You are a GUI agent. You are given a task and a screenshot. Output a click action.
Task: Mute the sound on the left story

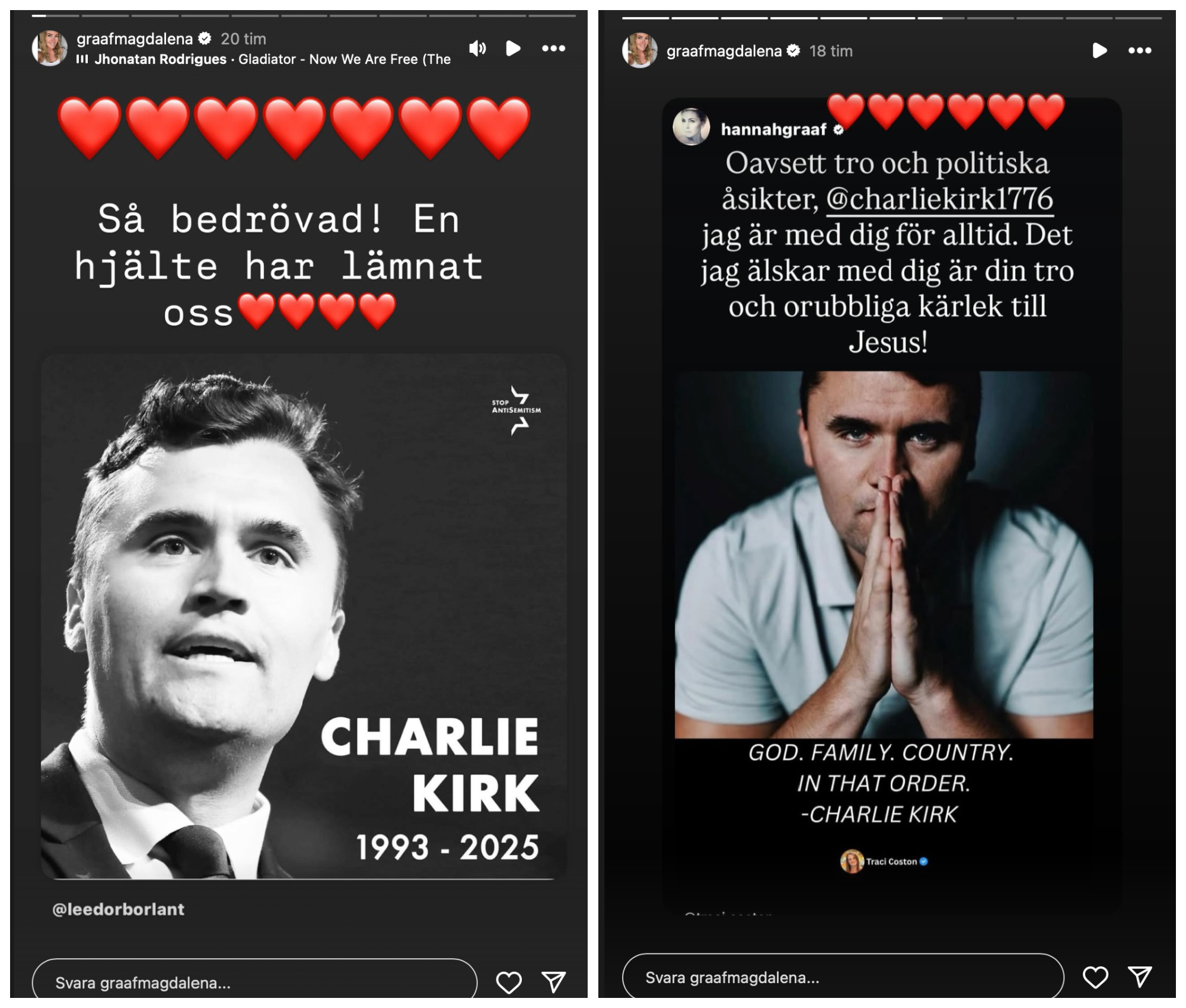(x=477, y=48)
